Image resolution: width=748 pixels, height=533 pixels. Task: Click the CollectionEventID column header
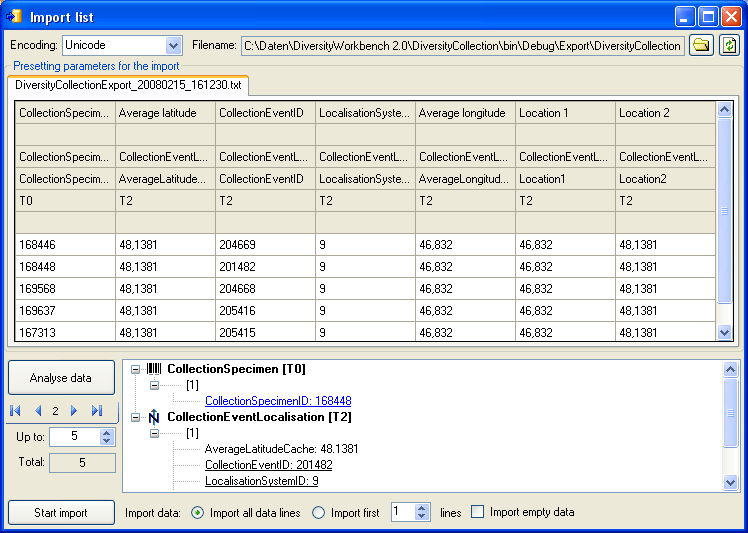(265, 113)
